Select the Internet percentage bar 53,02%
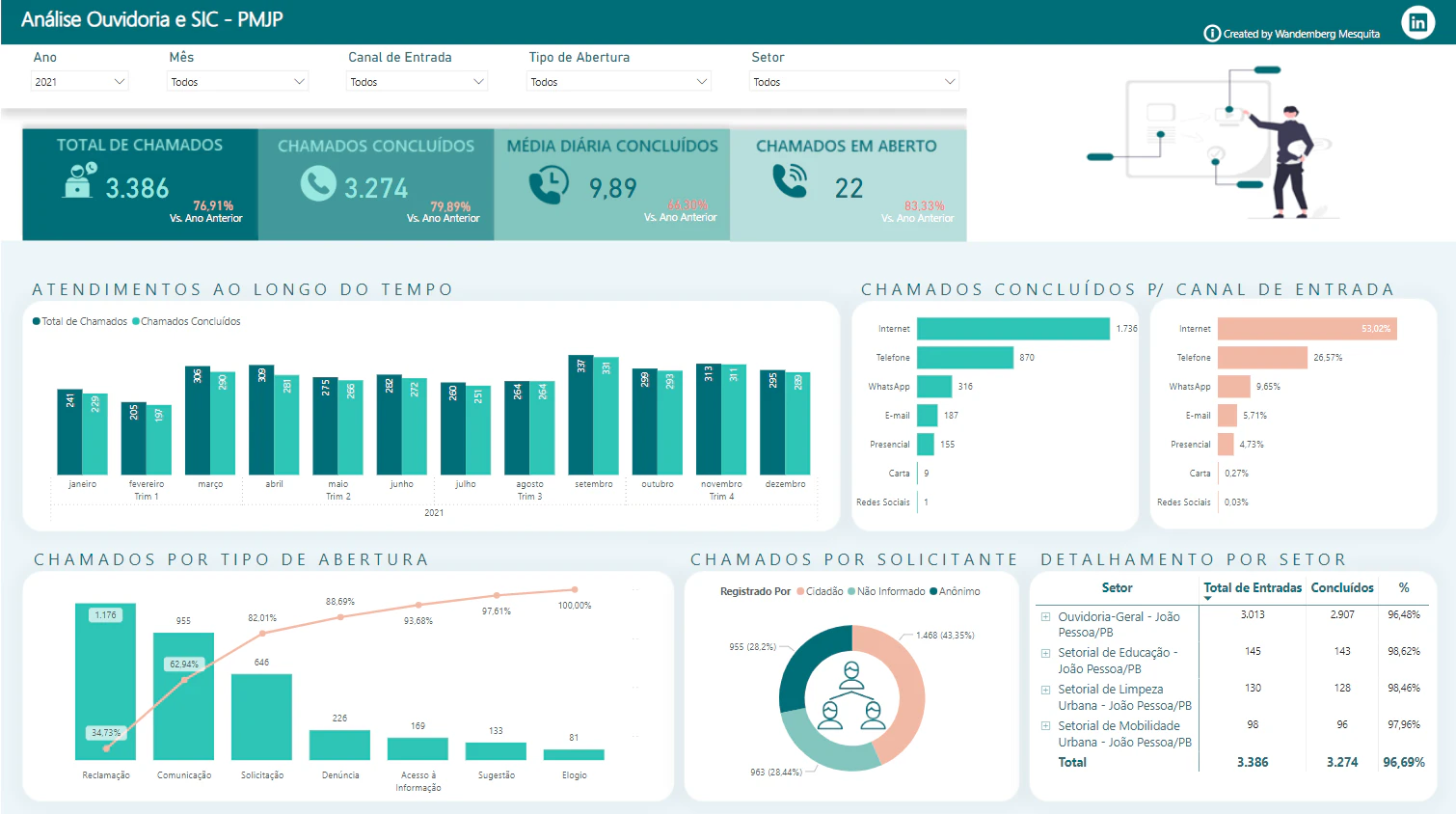1456x814 pixels. point(1308,329)
